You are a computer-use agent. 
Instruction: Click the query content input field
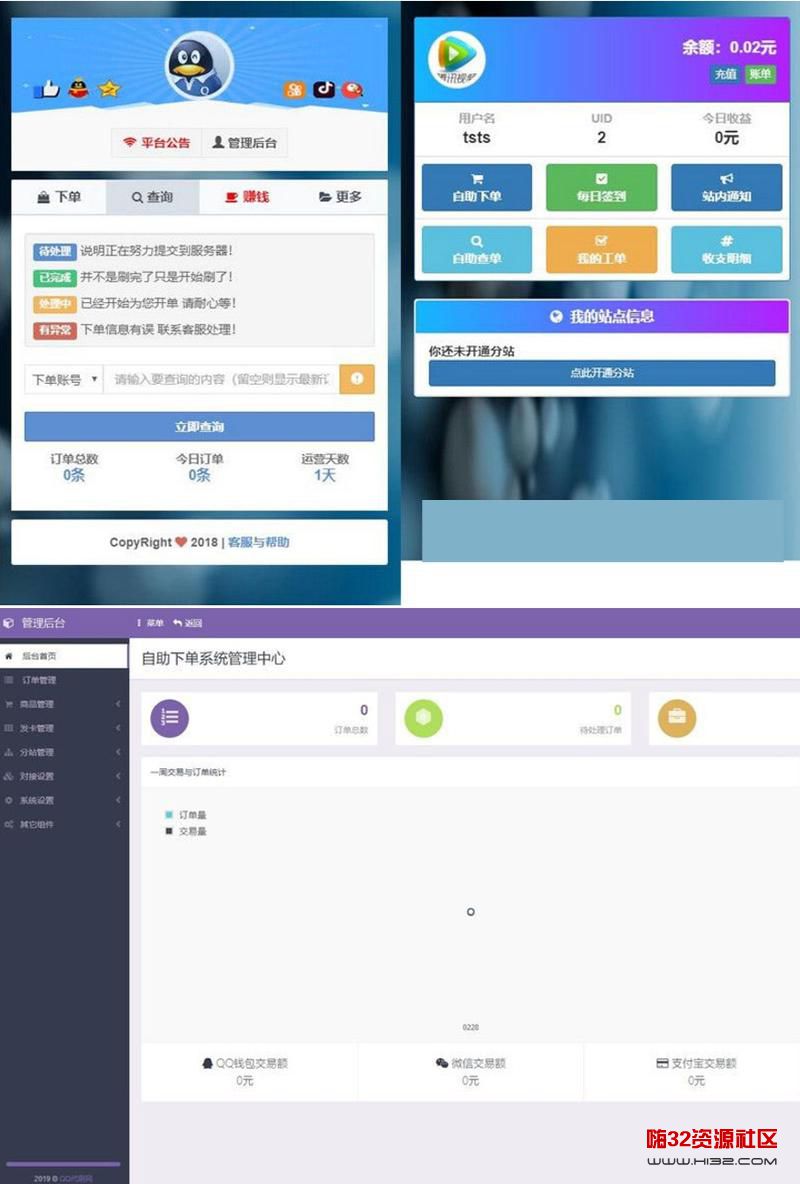tap(221, 380)
